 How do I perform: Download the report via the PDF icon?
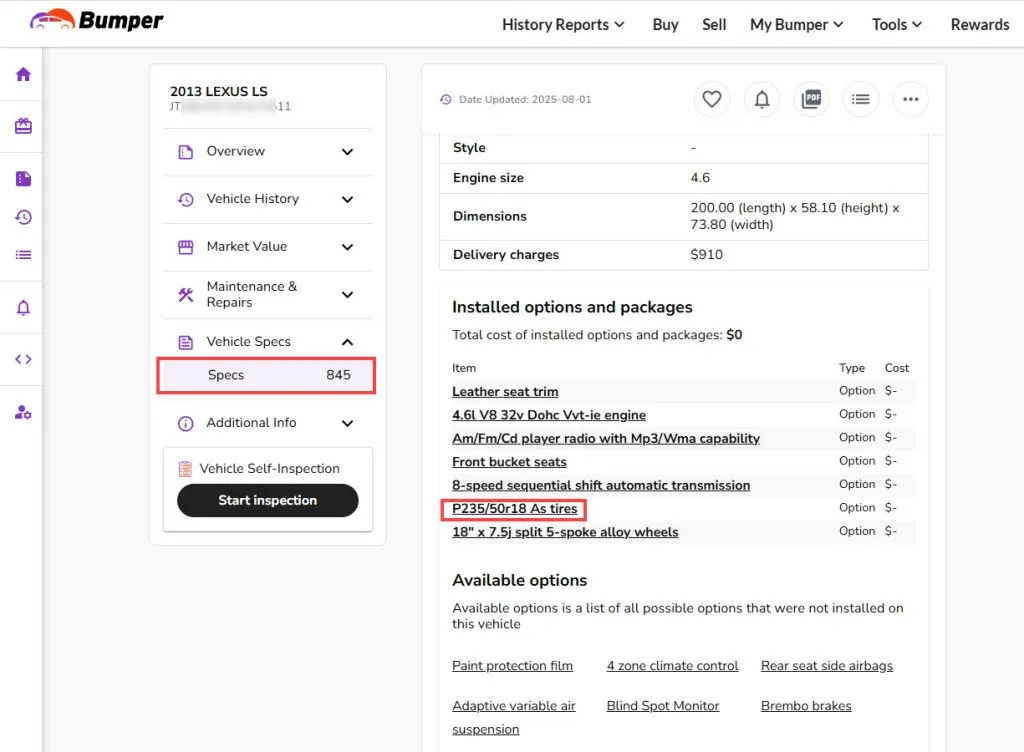point(811,99)
